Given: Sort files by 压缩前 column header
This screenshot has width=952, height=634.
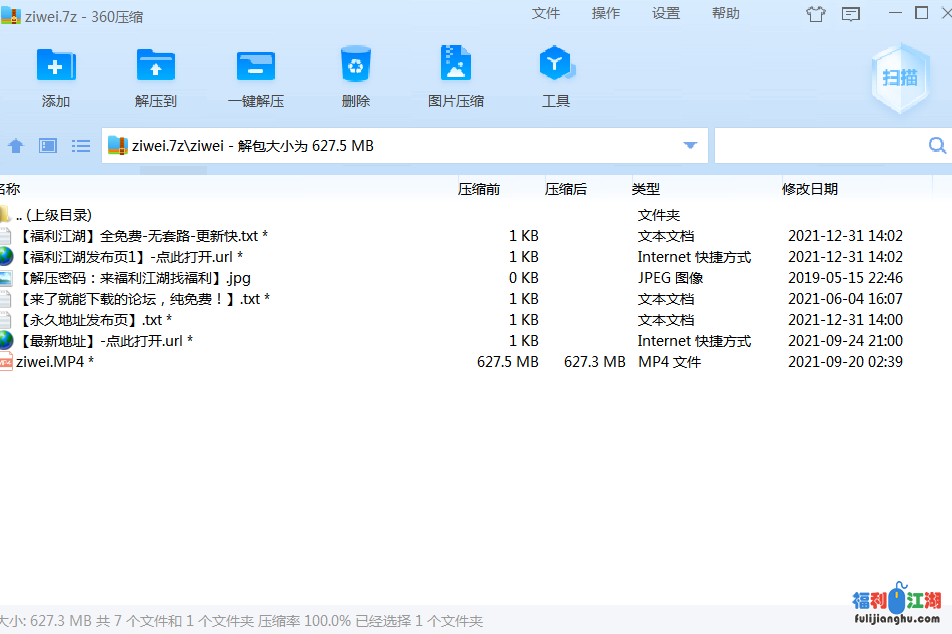Looking at the screenshot, I should click(x=479, y=189).
